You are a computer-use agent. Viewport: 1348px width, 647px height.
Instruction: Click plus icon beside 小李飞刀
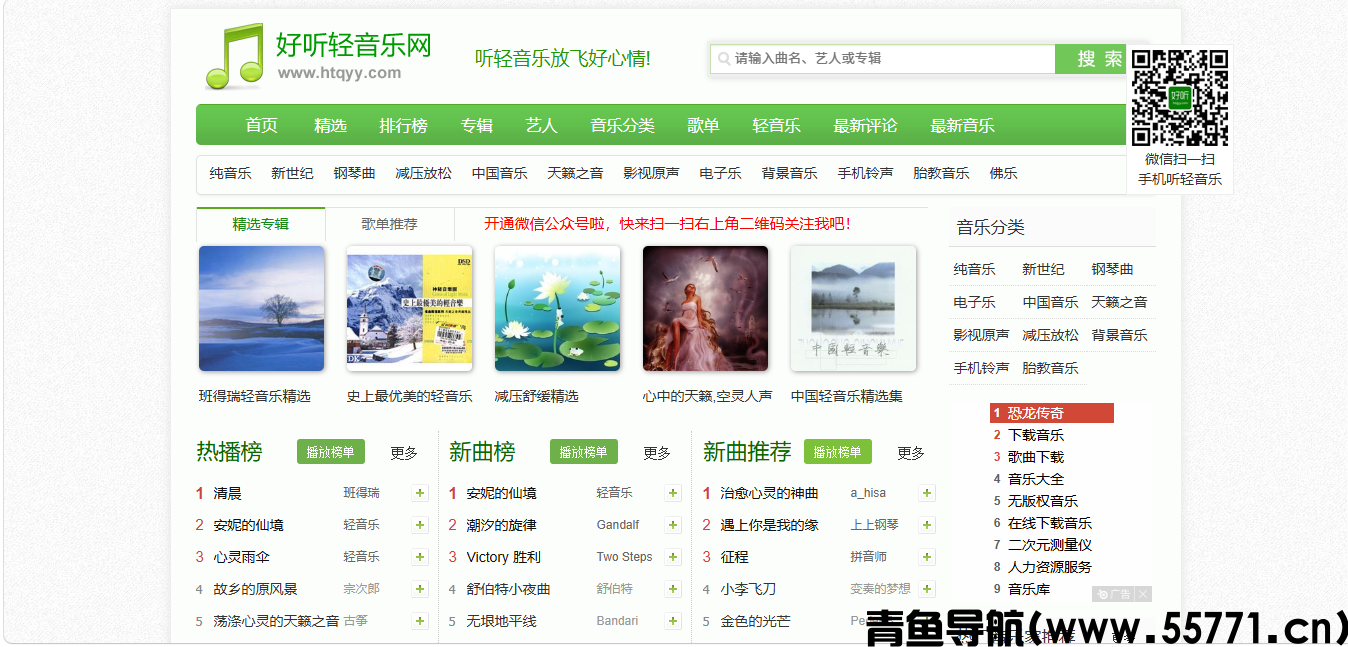point(928,589)
